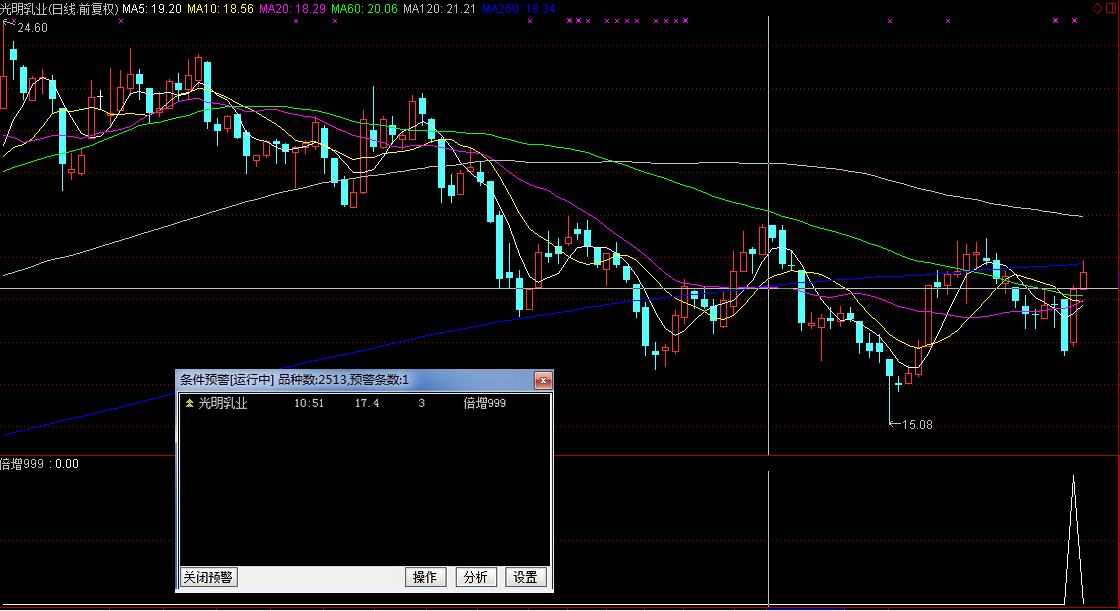The image size is (1120, 611).
Task: Click the 关闭预警 button
Action: 208,577
